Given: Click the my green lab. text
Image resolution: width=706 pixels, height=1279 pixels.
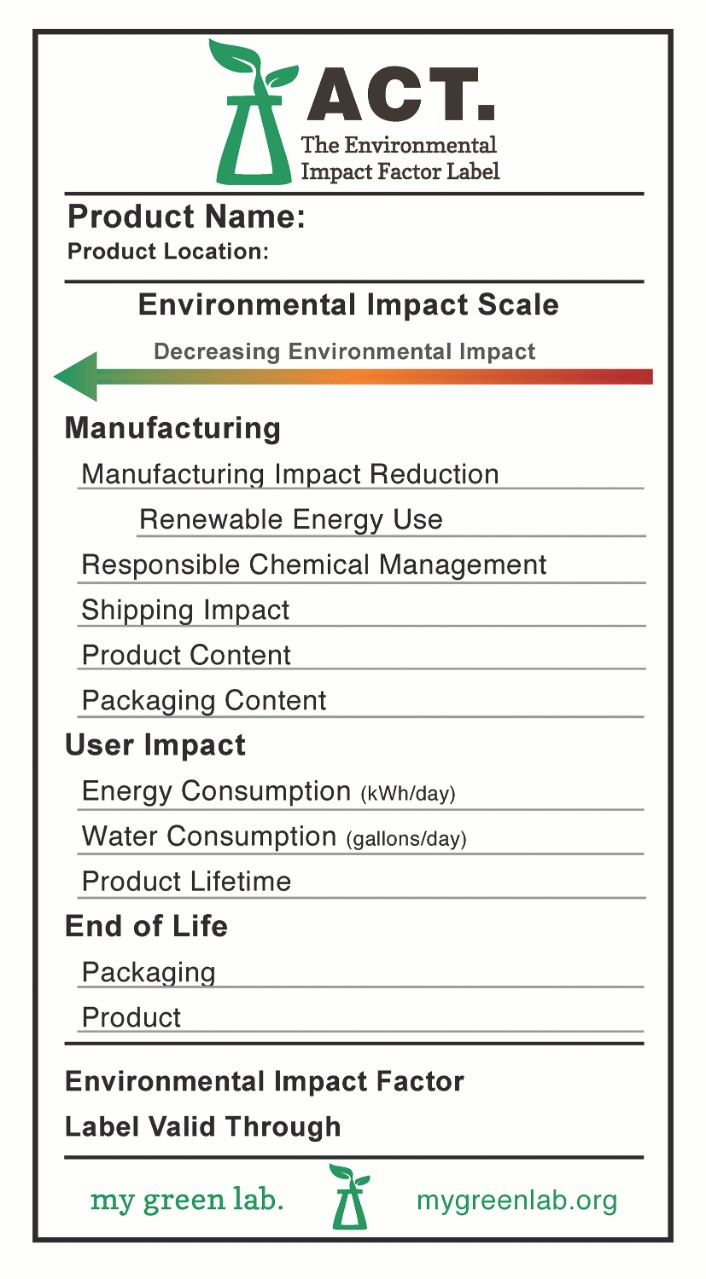Looking at the screenshot, I should [187, 1200].
